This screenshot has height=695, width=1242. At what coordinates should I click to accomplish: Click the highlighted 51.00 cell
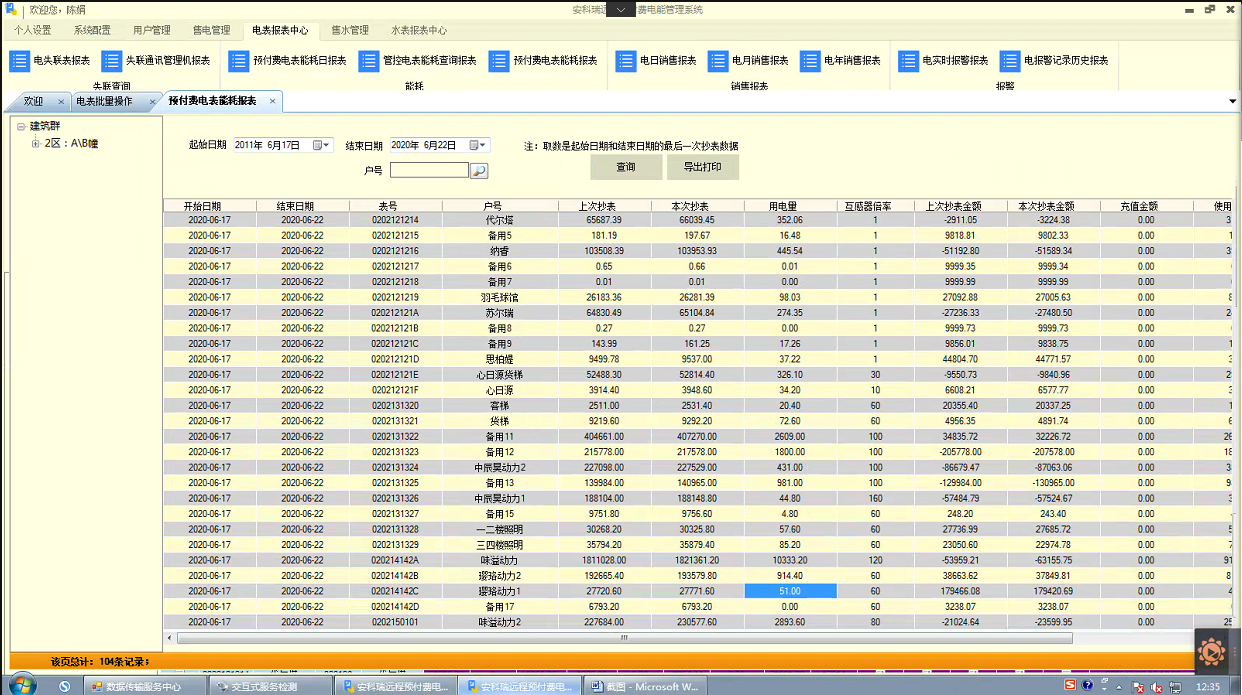pos(790,591)
